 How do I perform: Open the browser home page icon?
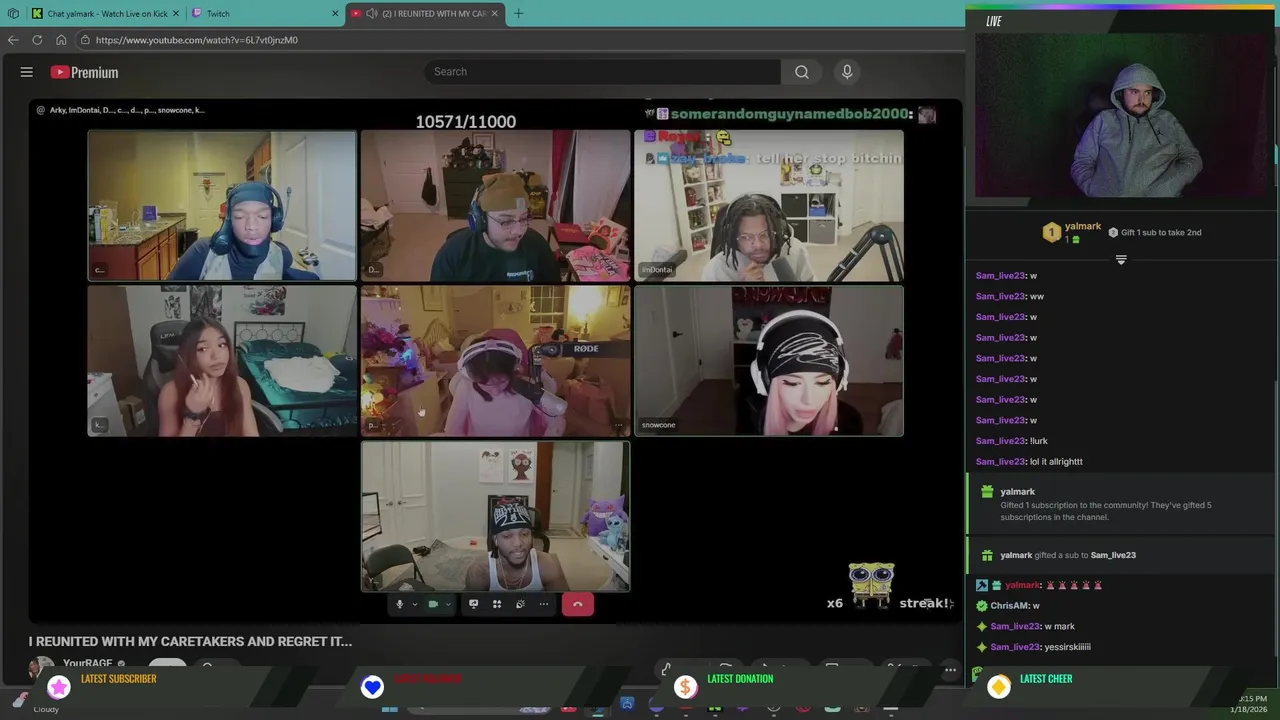coord(61,40)
